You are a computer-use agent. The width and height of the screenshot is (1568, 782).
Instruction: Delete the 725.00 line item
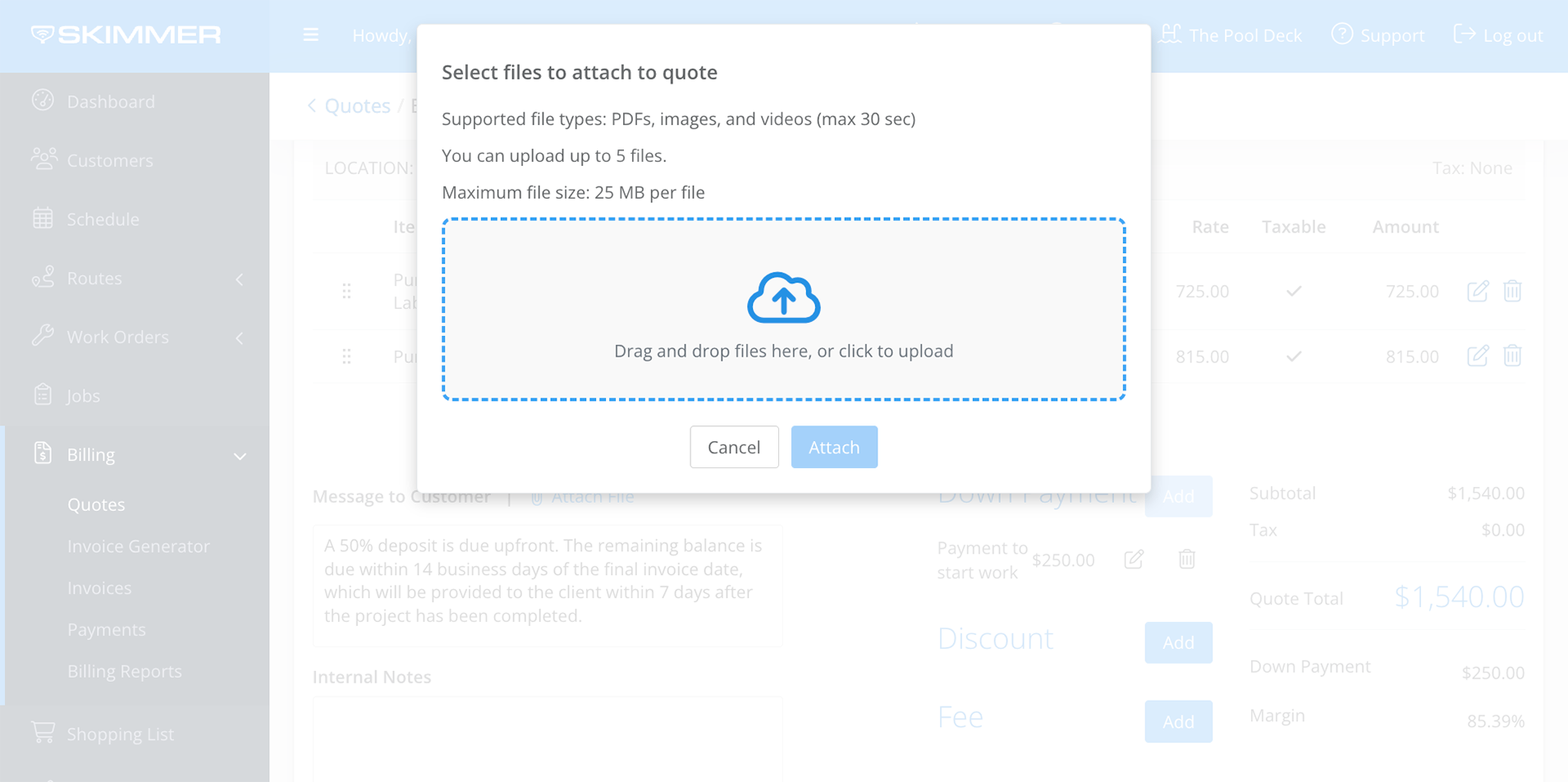[x=1512, y=291]
